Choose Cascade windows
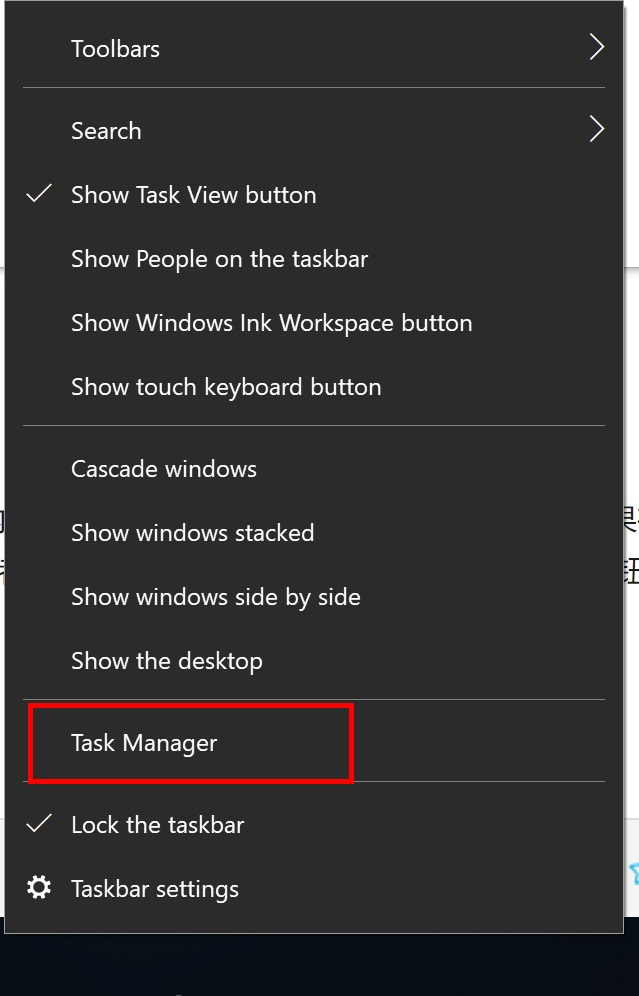This screenshot has height=996, width=639. pos(164,469)
